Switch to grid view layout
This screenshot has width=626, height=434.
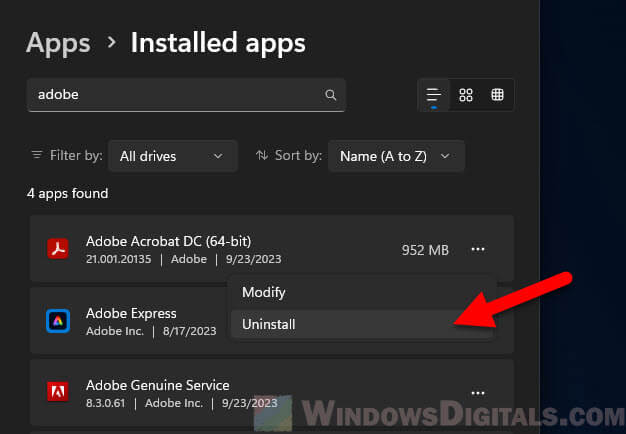tap(466, 95)
